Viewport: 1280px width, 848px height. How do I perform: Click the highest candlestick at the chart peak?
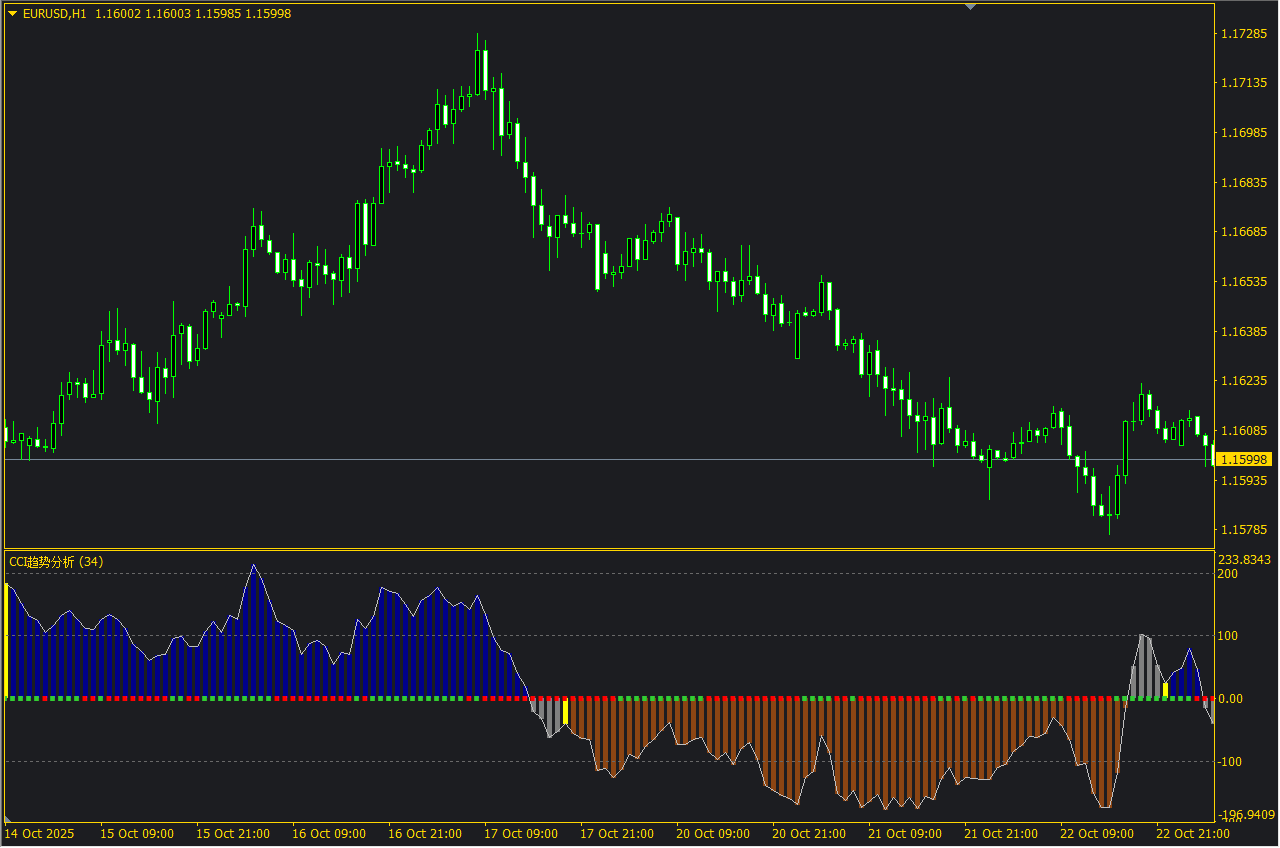point(481,70)
